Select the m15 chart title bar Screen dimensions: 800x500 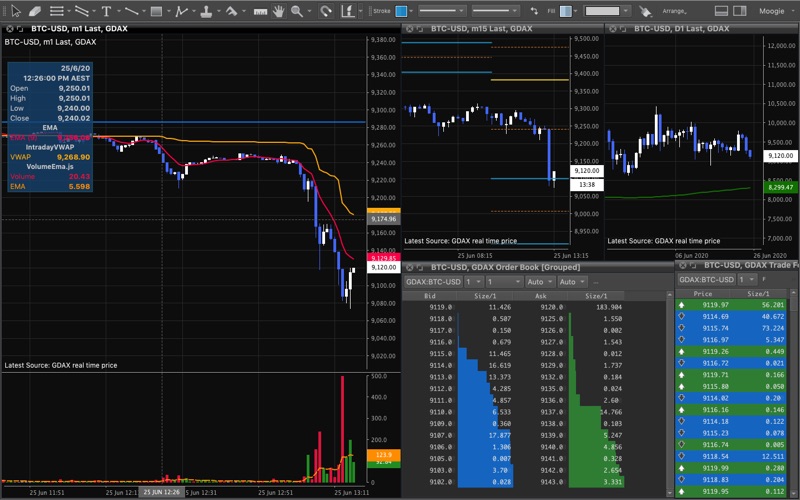pyautogui.click(x=503, y=29)
